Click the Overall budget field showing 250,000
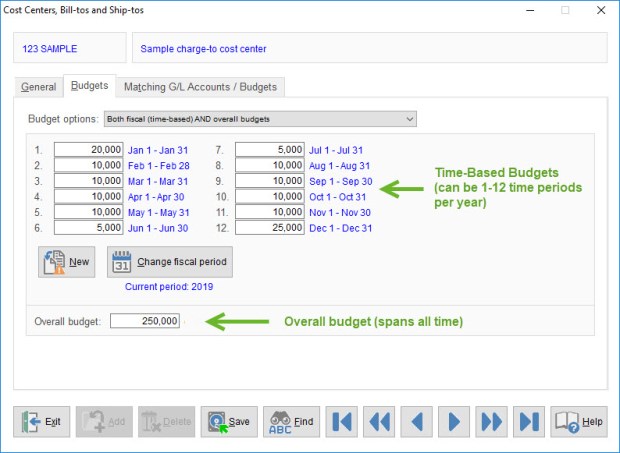The height and width of the screenshot is (453, 620). pyautogui.click(x=145, y=321)
